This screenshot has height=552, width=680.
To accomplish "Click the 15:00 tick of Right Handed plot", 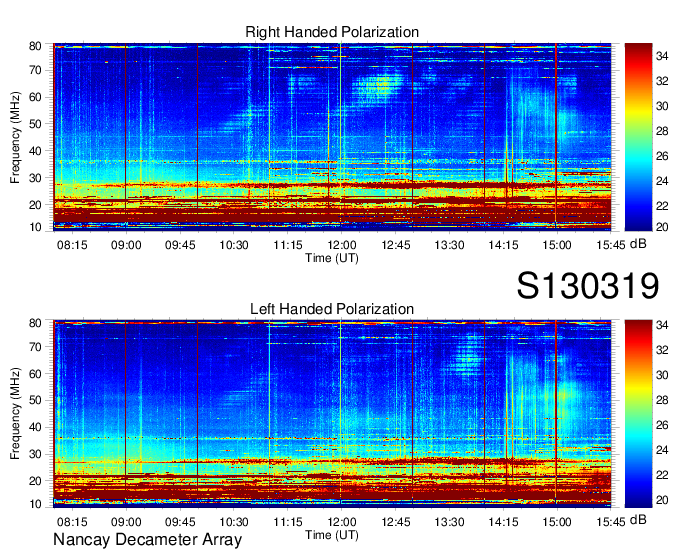I will click(557, 245).
